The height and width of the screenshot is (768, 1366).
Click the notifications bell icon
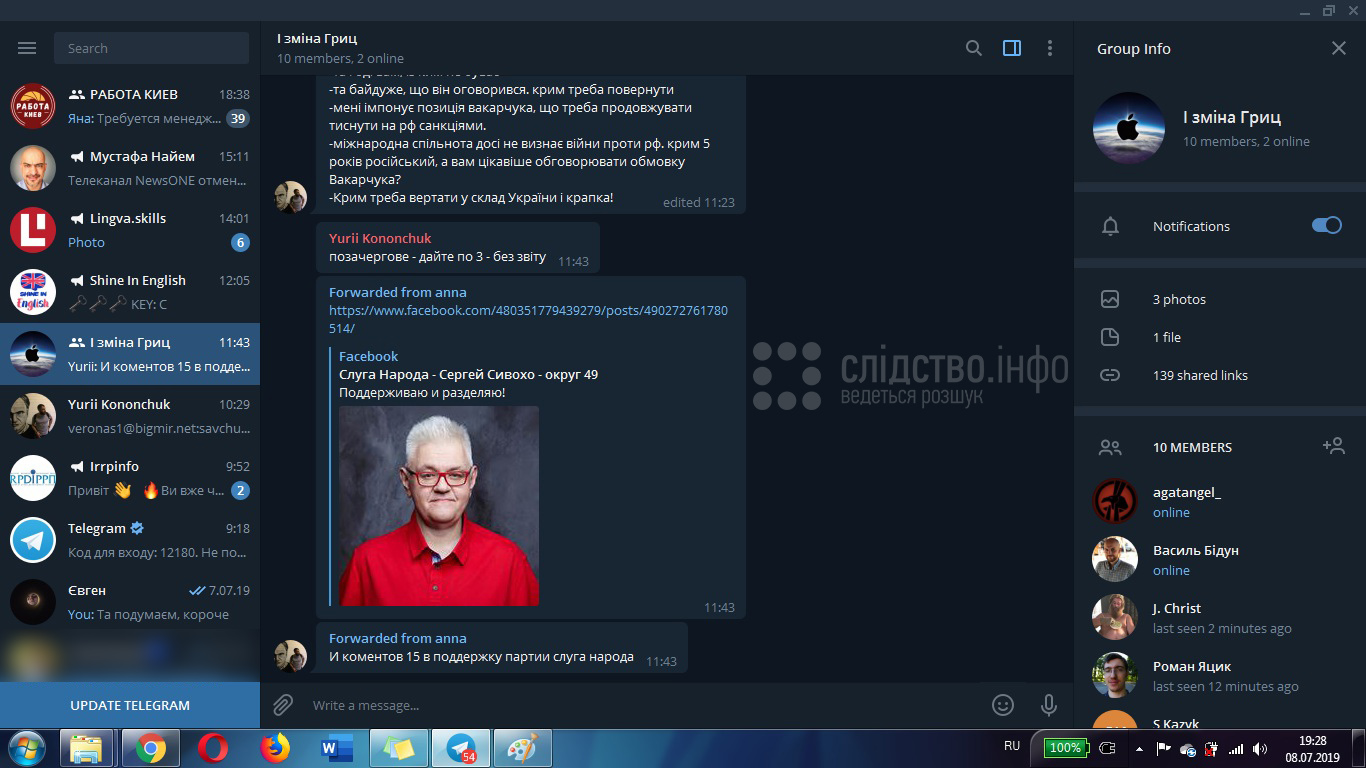(x=1110, y=226)
